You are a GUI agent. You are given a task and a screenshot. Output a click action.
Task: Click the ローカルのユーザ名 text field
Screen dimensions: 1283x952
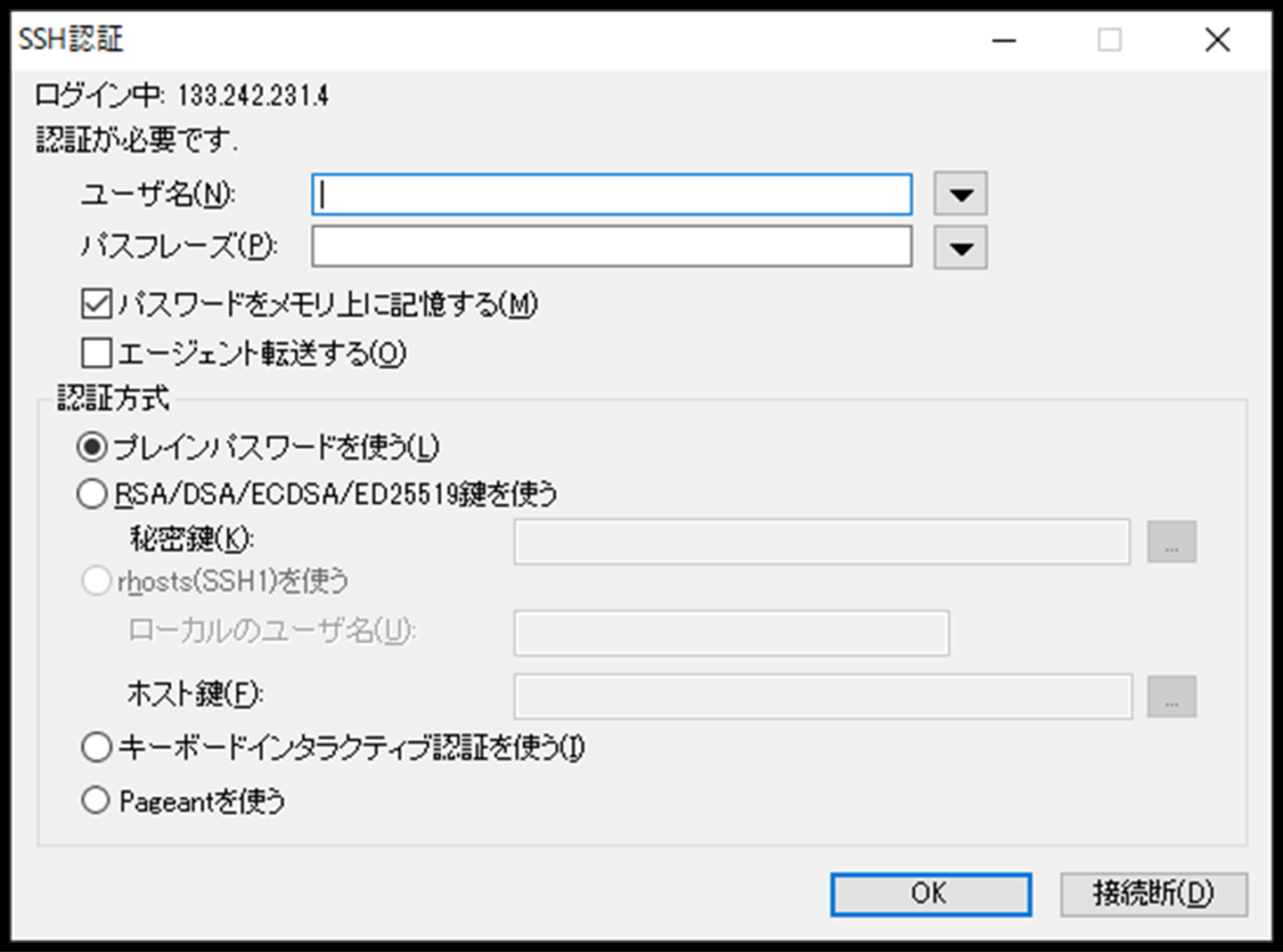[x=731, y=633]
